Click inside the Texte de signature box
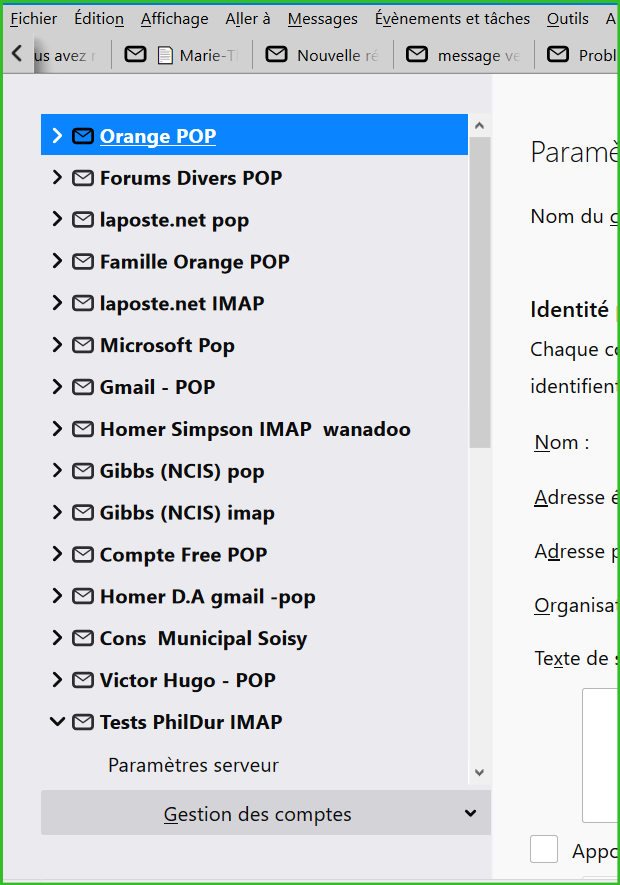 click(601, 755)
